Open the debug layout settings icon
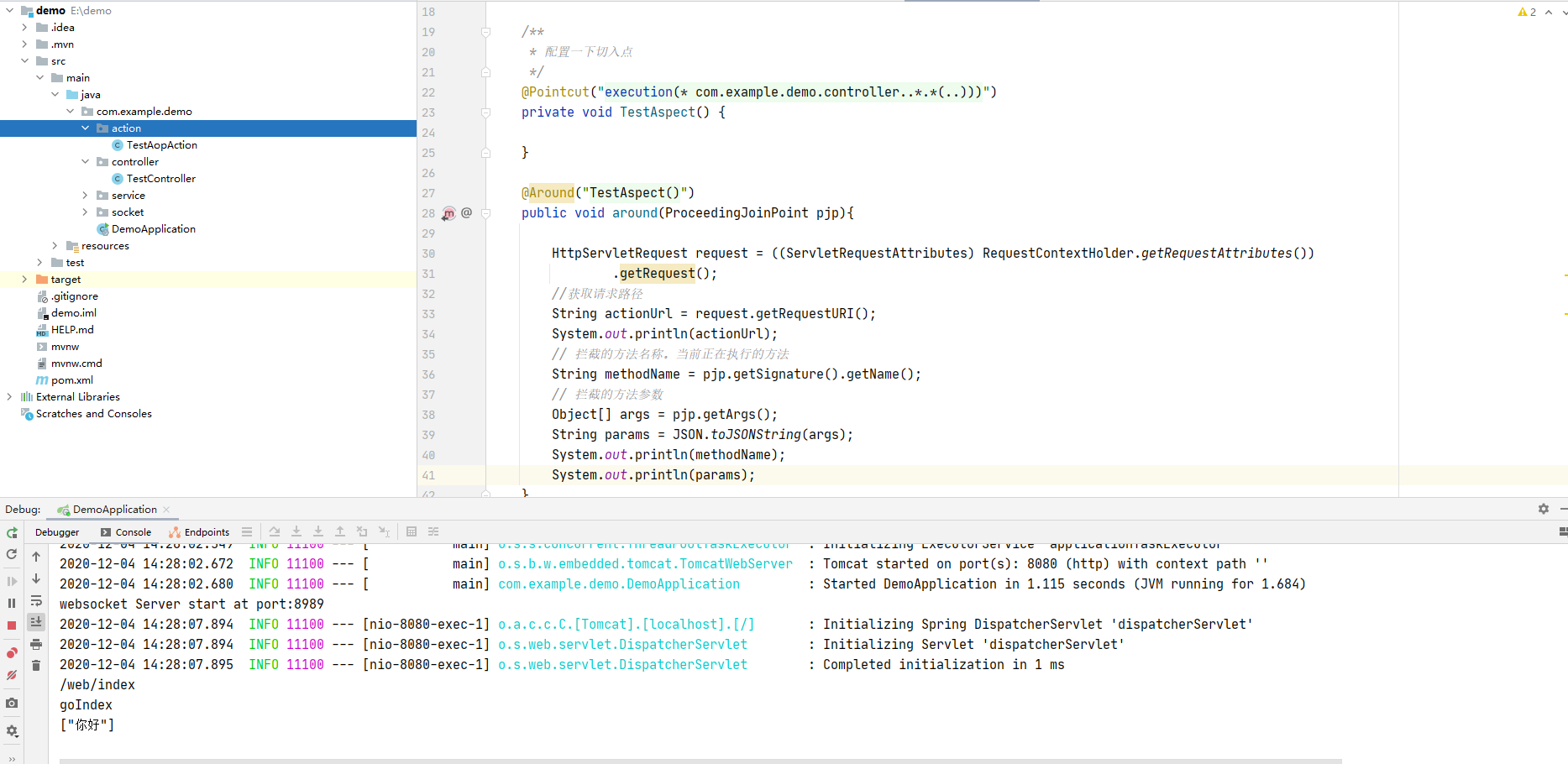Viewport: 1568px width, 764px height. (x=1563, y=531)
